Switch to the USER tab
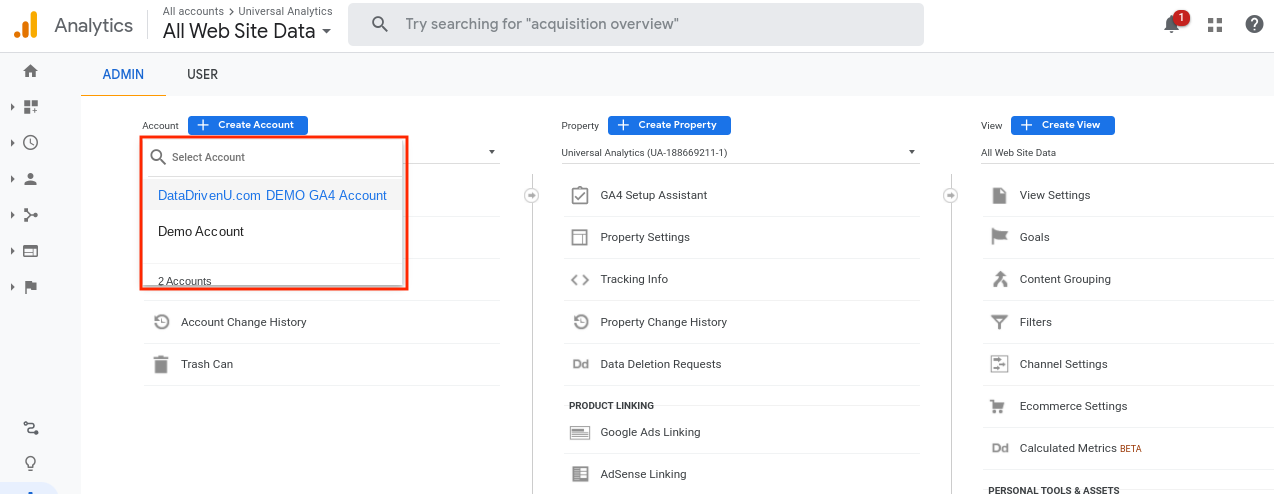The width and height of the screenshot is (1274, 494). [202, 75]
